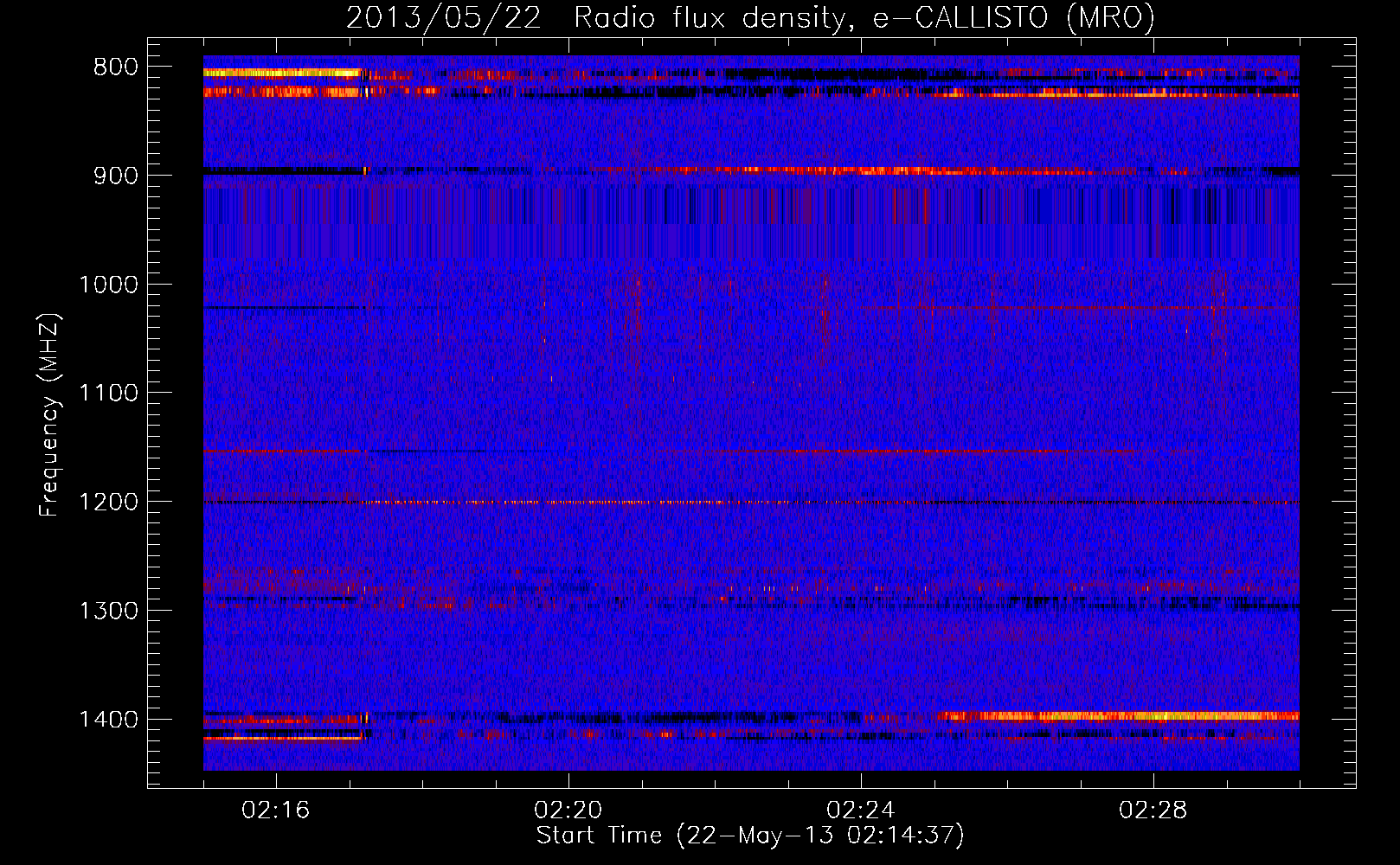The height and width of the screenshot is (865, 1400).
Task: Click the 02:16 time tick label
Action: [x=276, y=810]
